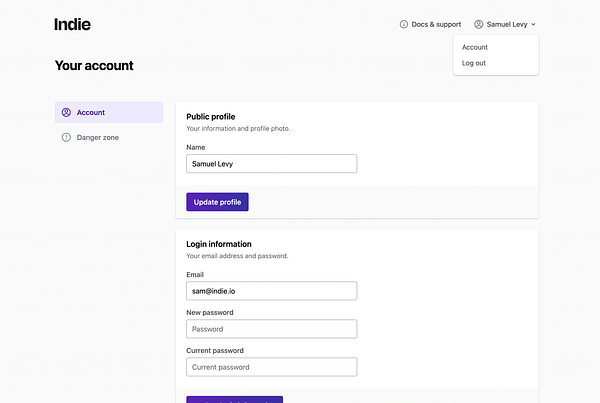The width and height of the screenshot is (600, 403).
Task: Click the Indie logo
Action: pyautogui.click(x=72, y=24)
